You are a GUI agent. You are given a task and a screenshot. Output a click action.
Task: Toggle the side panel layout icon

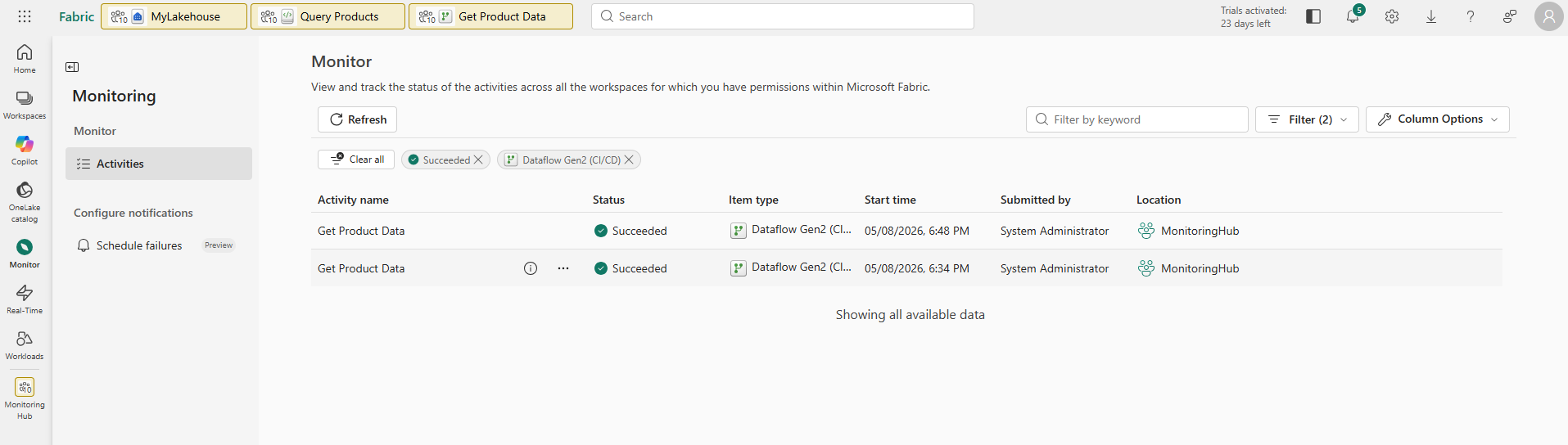pyautogui.click(x=1313, y=16)
